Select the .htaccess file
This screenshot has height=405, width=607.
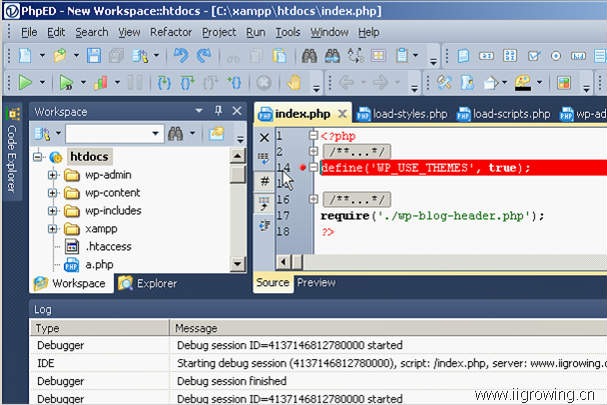108,247
